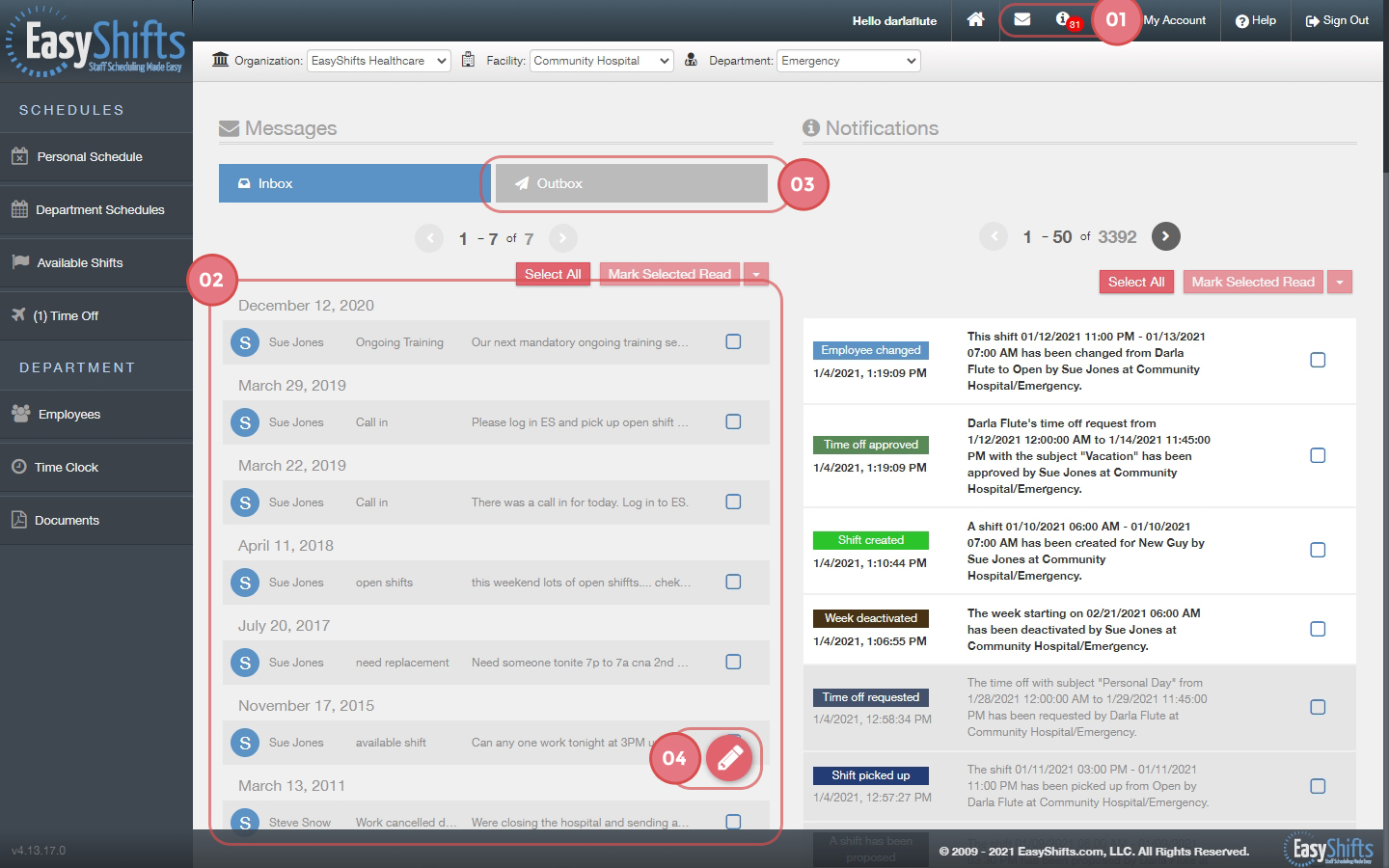Check the Time off requested notification checkbox
Screen dimensions: 1389x868
(1318, 707)
